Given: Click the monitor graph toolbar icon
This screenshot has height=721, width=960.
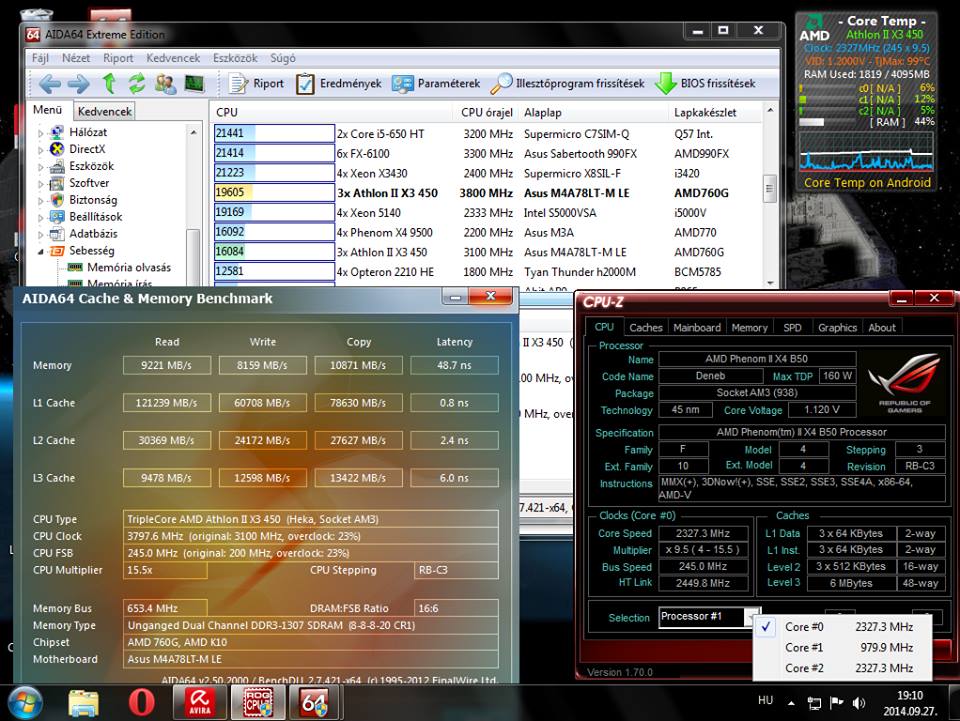Looking at the screenshot, I should click(x=194, y=83).
